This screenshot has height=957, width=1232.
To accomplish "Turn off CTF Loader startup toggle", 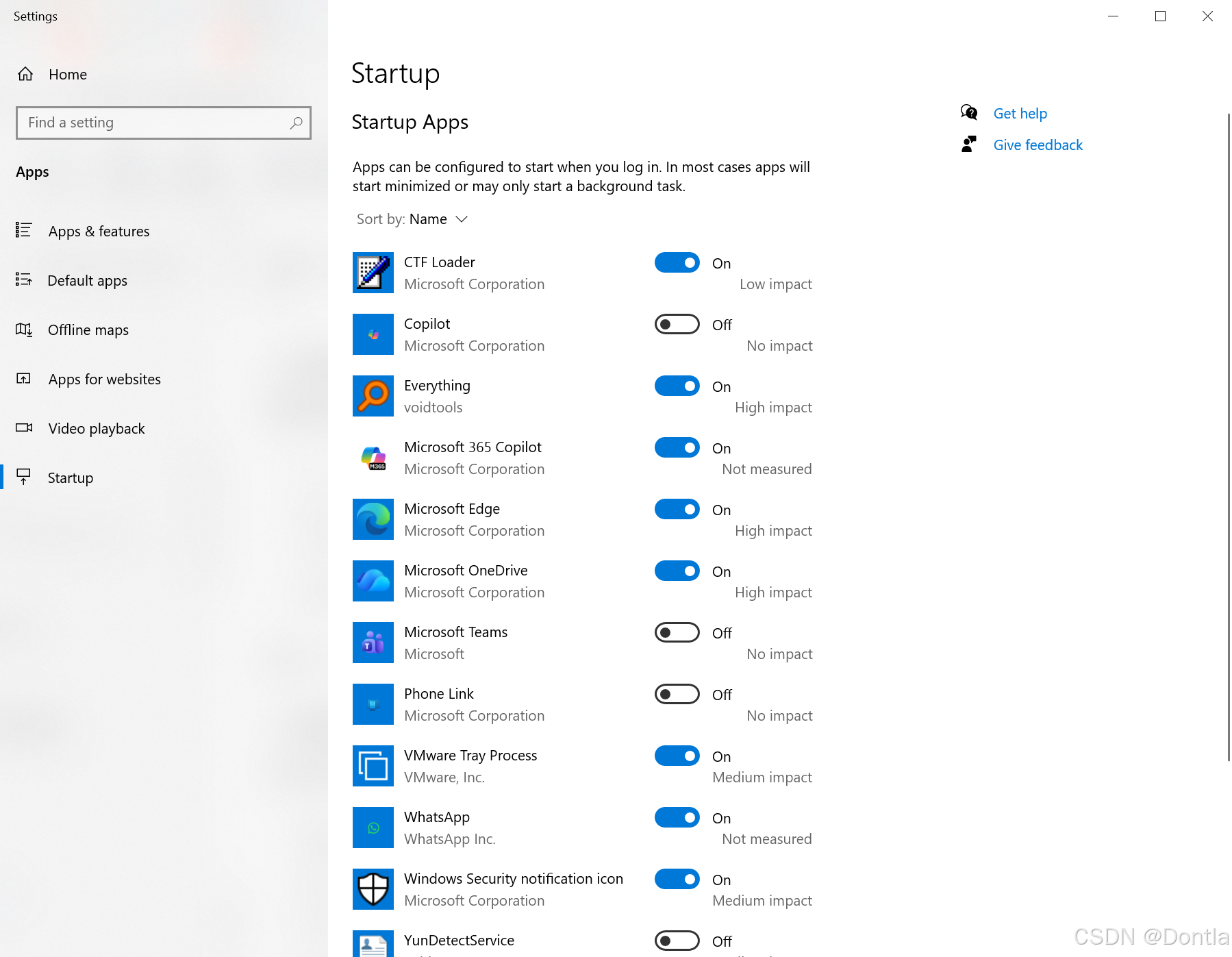I will [677, 262].
